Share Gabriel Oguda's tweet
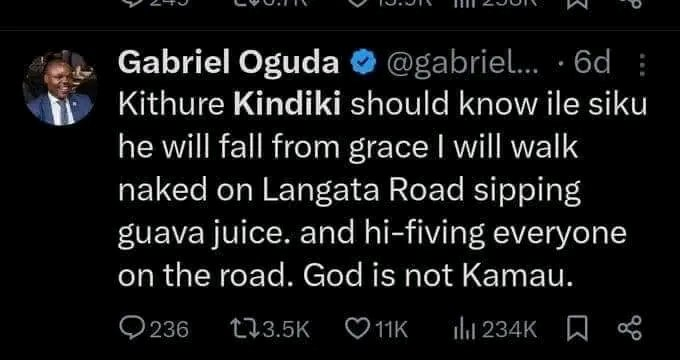The height and width of the screenshot is (360, 680). [630, 329]
